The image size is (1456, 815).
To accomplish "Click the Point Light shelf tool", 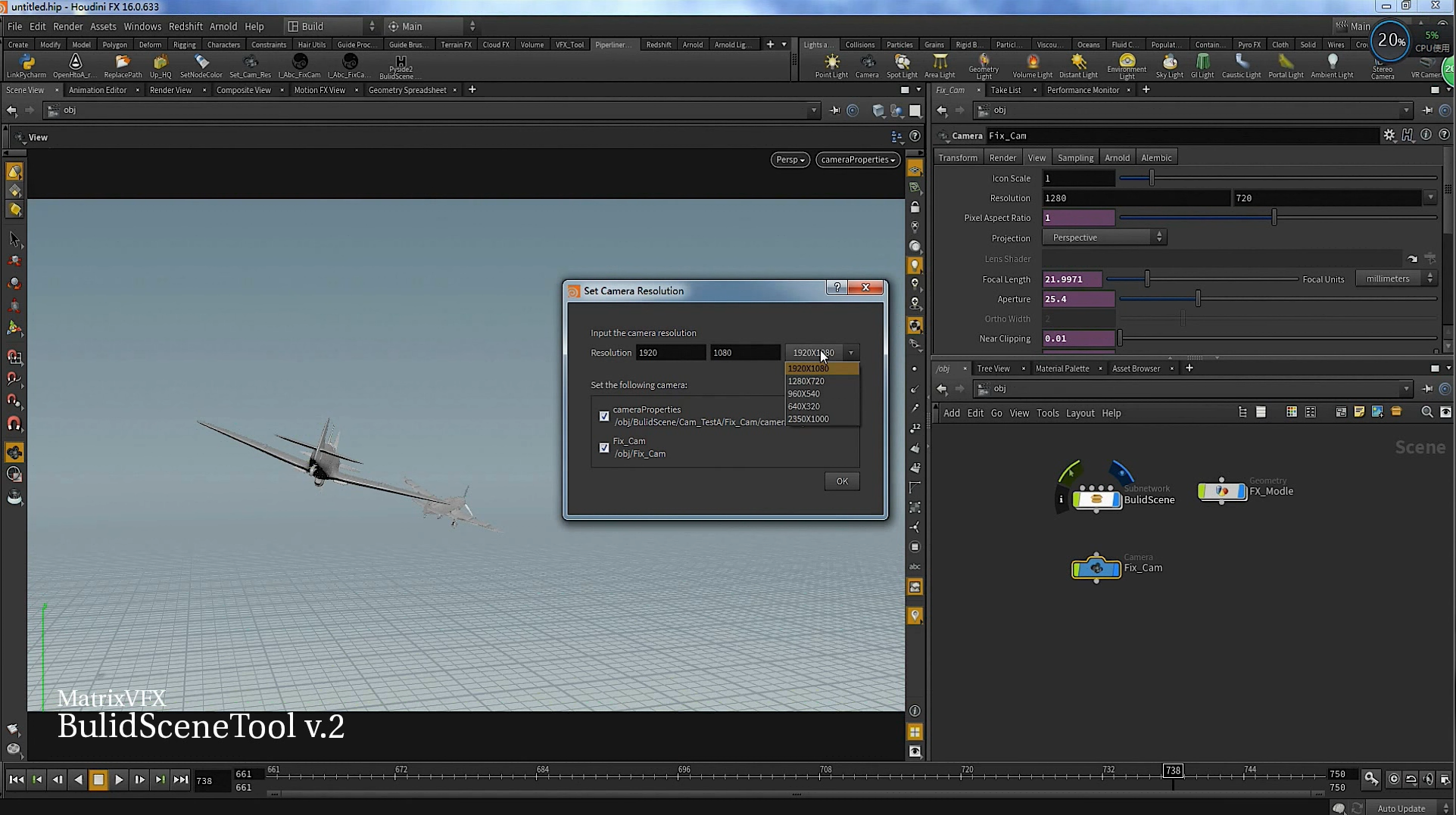I will 831,66.
